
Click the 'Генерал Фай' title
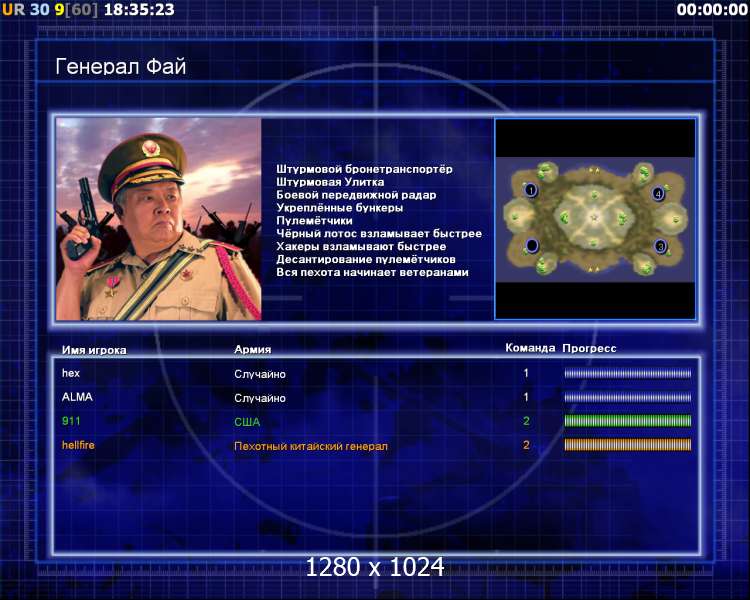coord(121,66)
